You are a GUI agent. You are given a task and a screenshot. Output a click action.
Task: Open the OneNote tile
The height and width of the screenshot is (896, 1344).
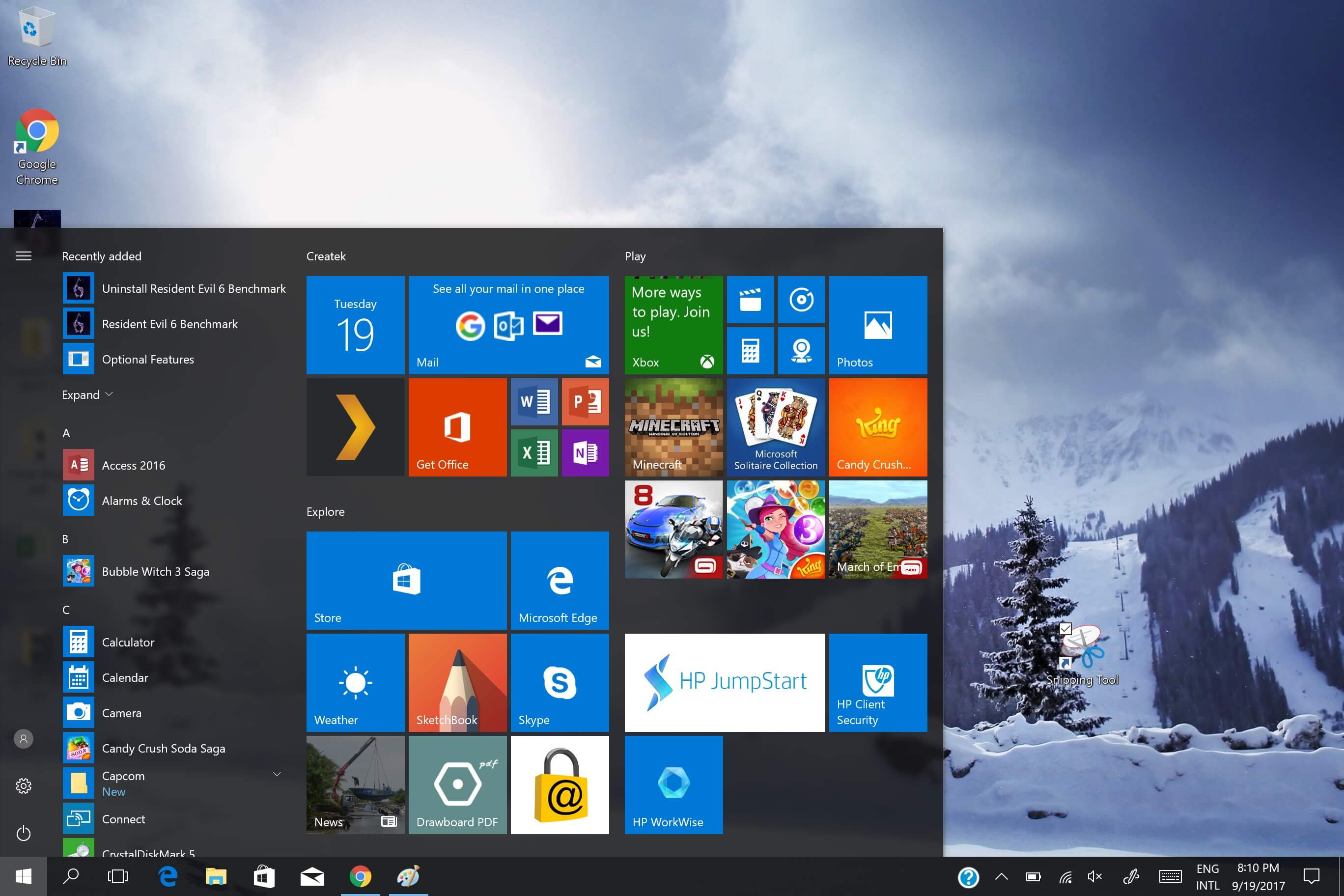[585, 452]
